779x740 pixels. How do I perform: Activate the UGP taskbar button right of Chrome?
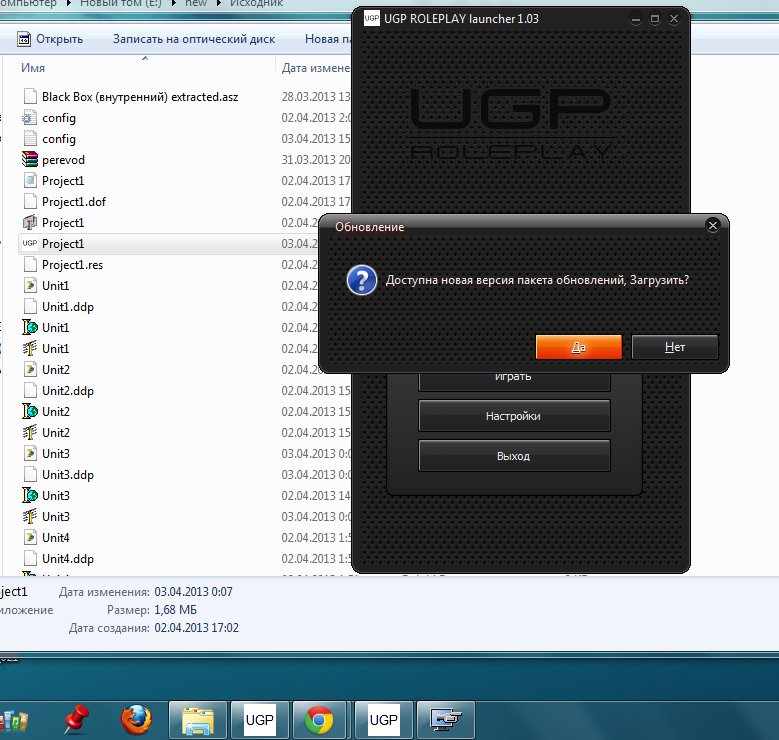click(384, 720)
